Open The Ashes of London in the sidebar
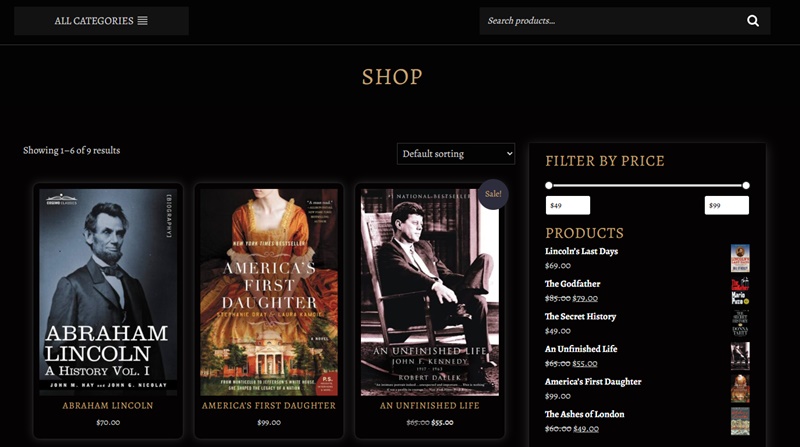Image resolution: width=800 pixels, height=447 pixels. coord(584,414)
